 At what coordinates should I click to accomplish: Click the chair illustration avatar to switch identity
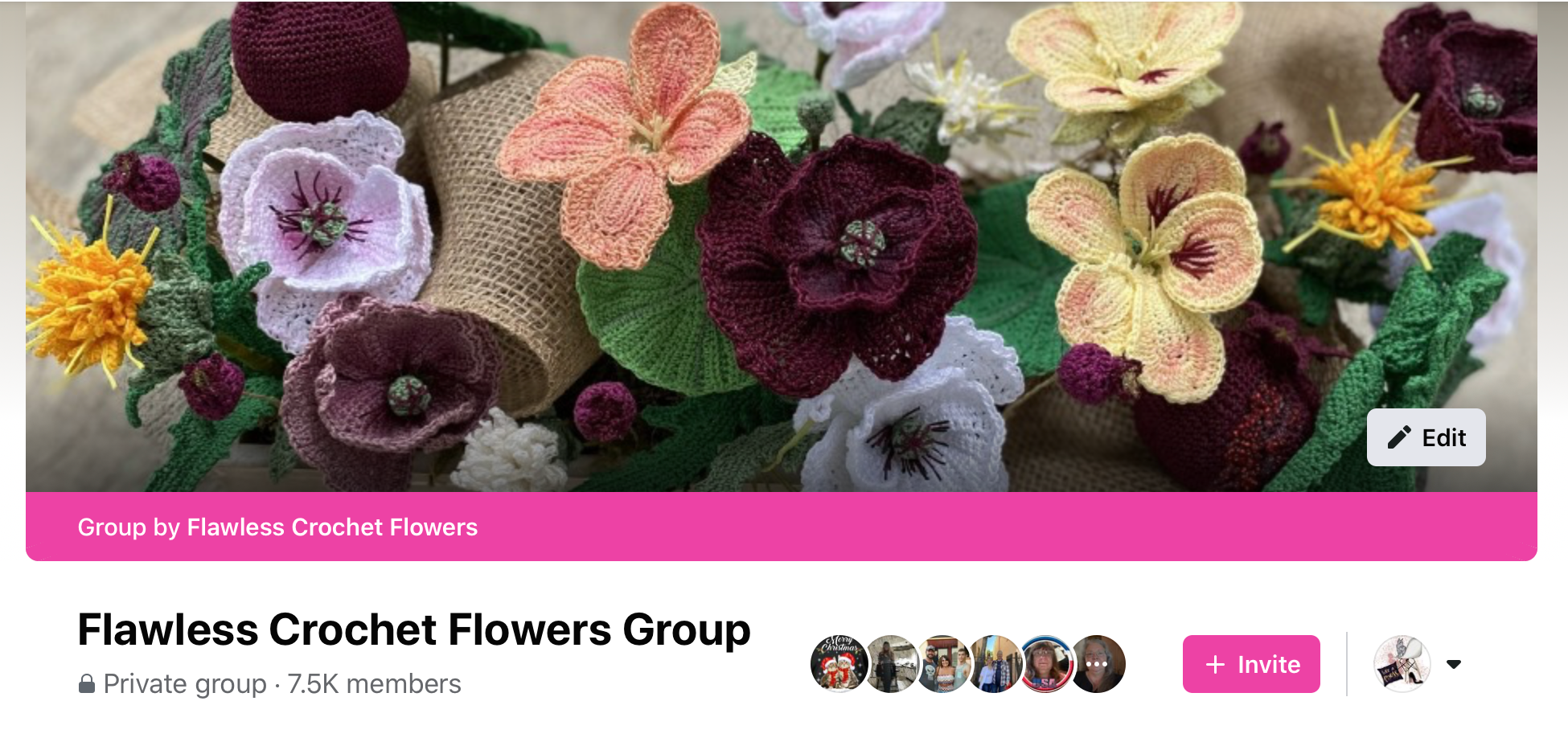1402,664
